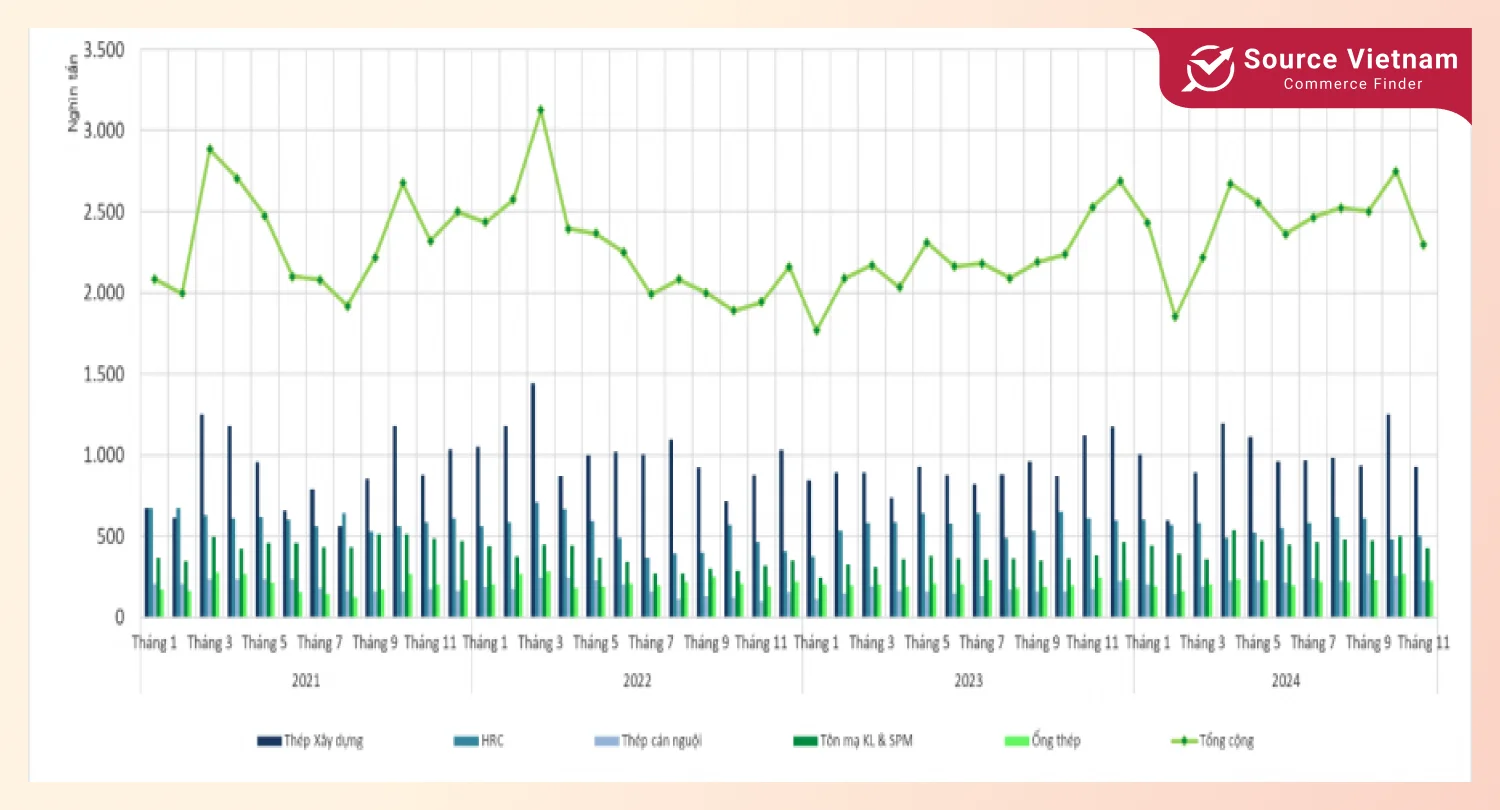Select the bright green Ống thép legend swatch

(x=1015, y=741)
